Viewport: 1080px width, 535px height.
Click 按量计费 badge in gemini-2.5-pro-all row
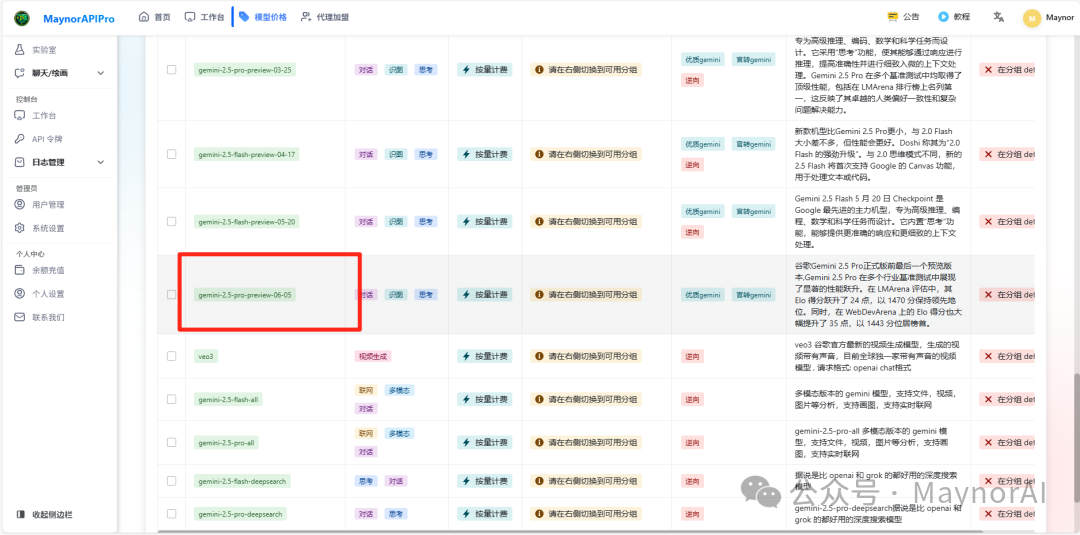484,443
